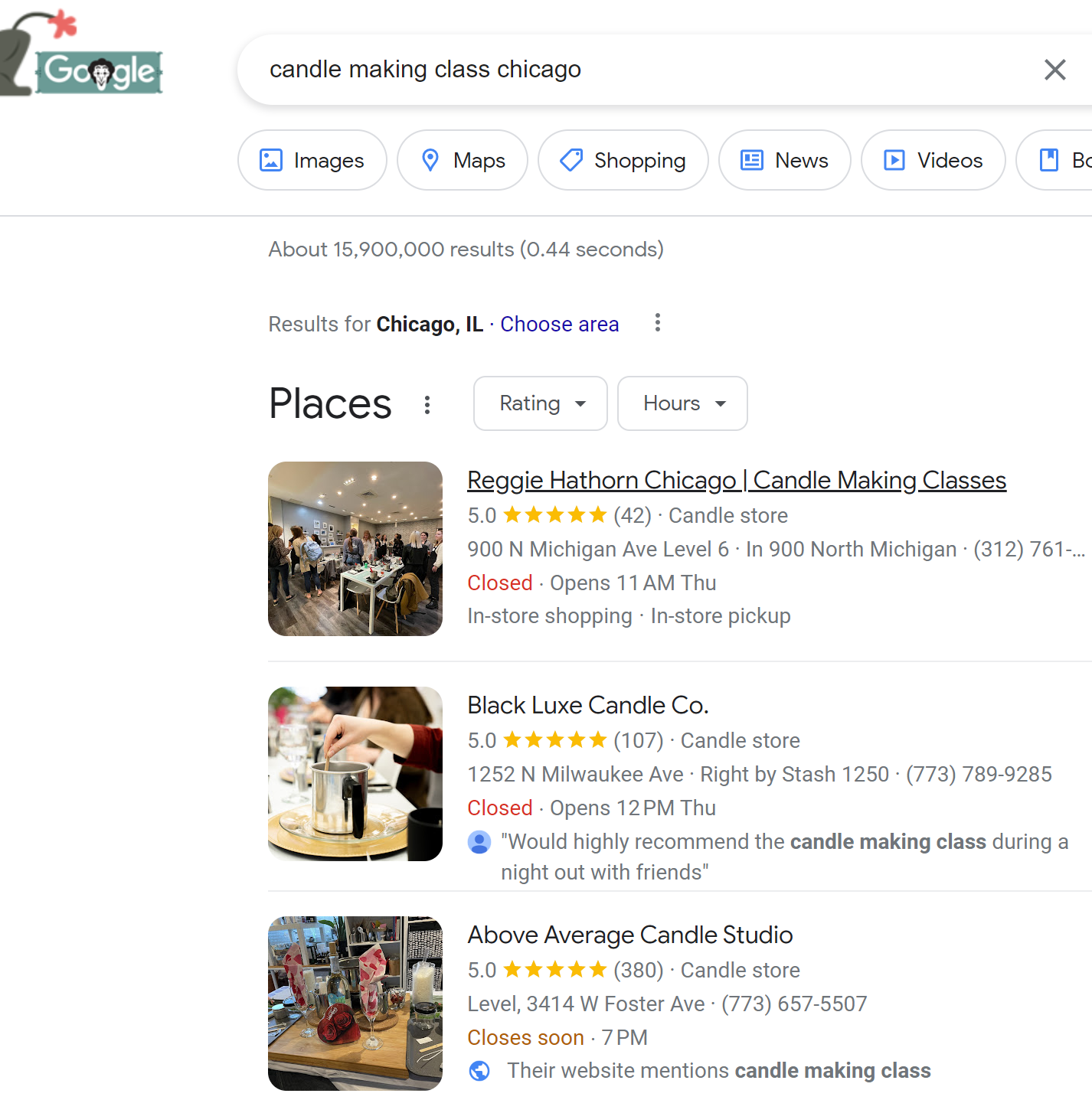Screen dimensions: 1092x1113
Task: View the Above Average Candle Studio photo thumbnail
Action: [x=355, y=1004]
